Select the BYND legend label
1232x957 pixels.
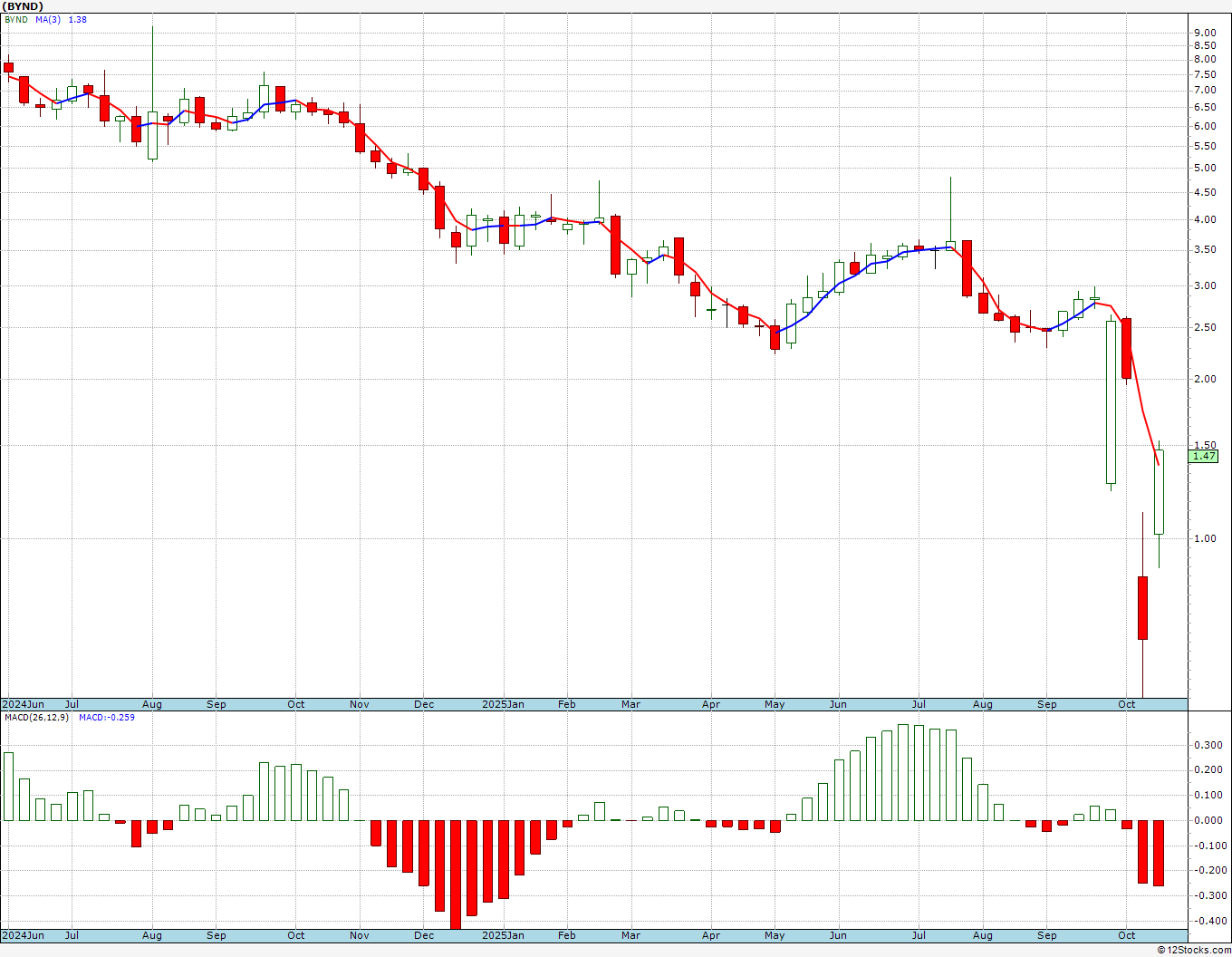click(16, 19)
